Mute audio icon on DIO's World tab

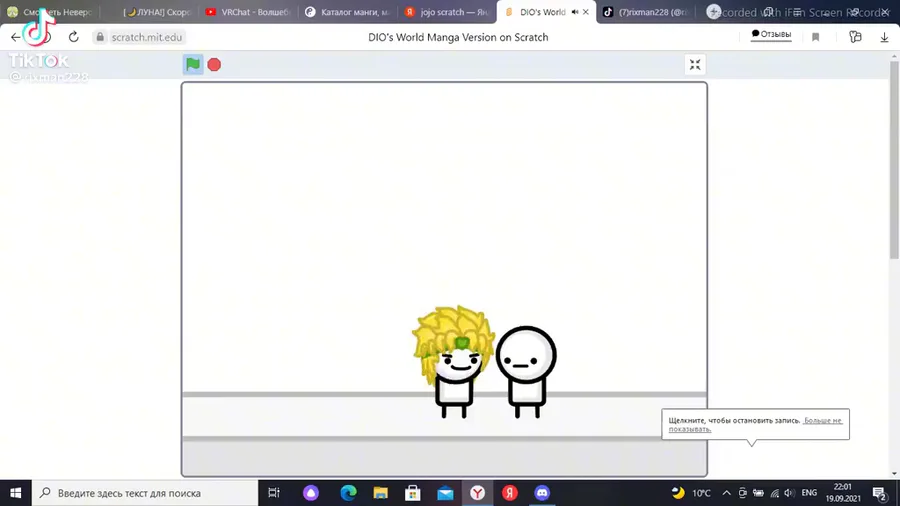[x=575, y=12]
